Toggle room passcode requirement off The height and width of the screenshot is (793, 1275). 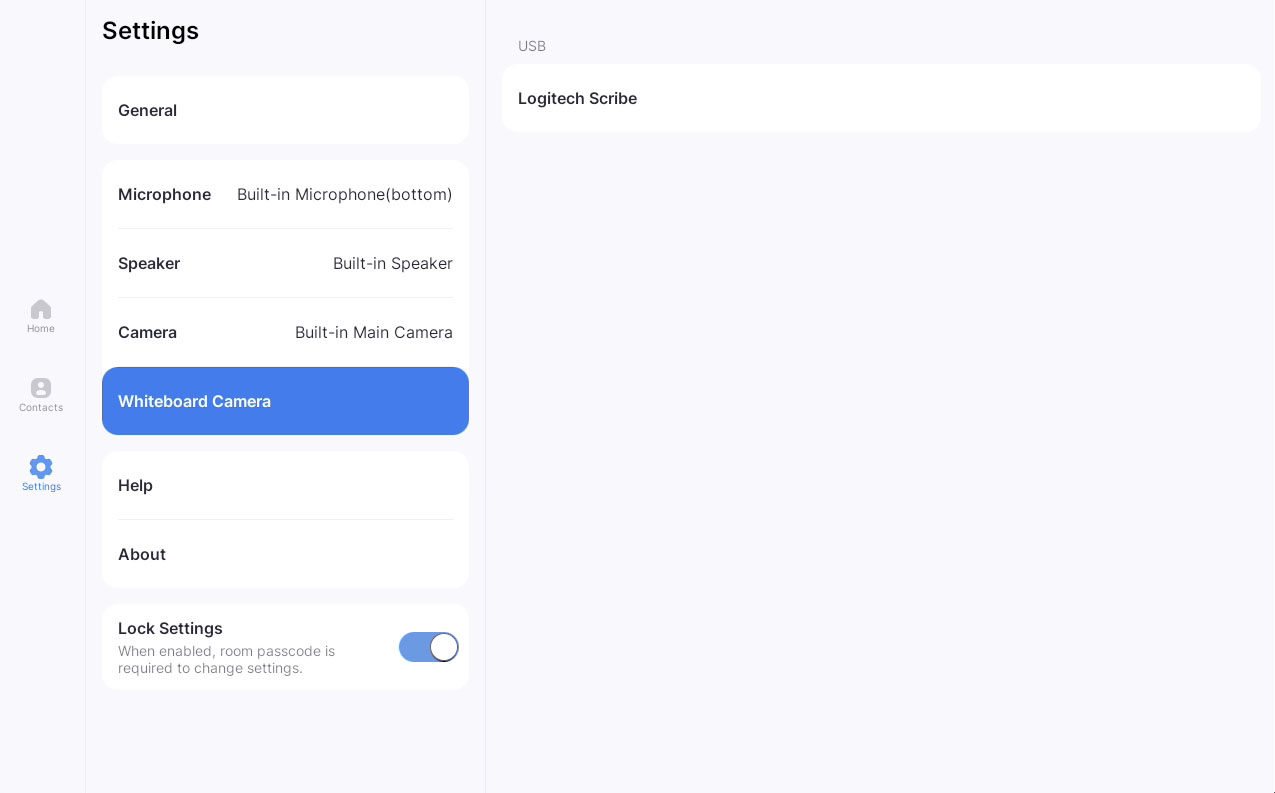(x=428, y=647)
